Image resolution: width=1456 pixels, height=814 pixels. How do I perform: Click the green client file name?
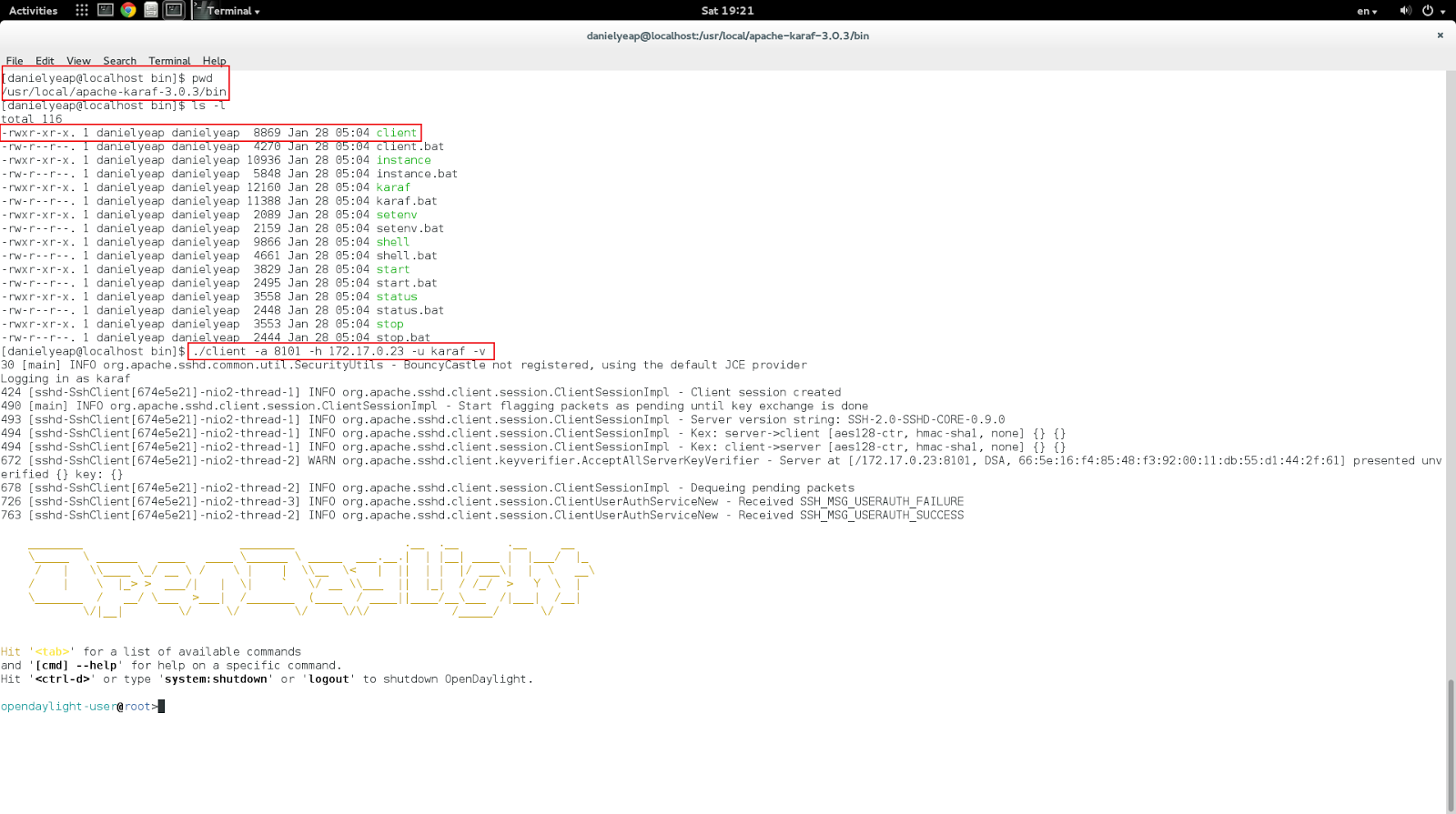(x=397, y=133)
